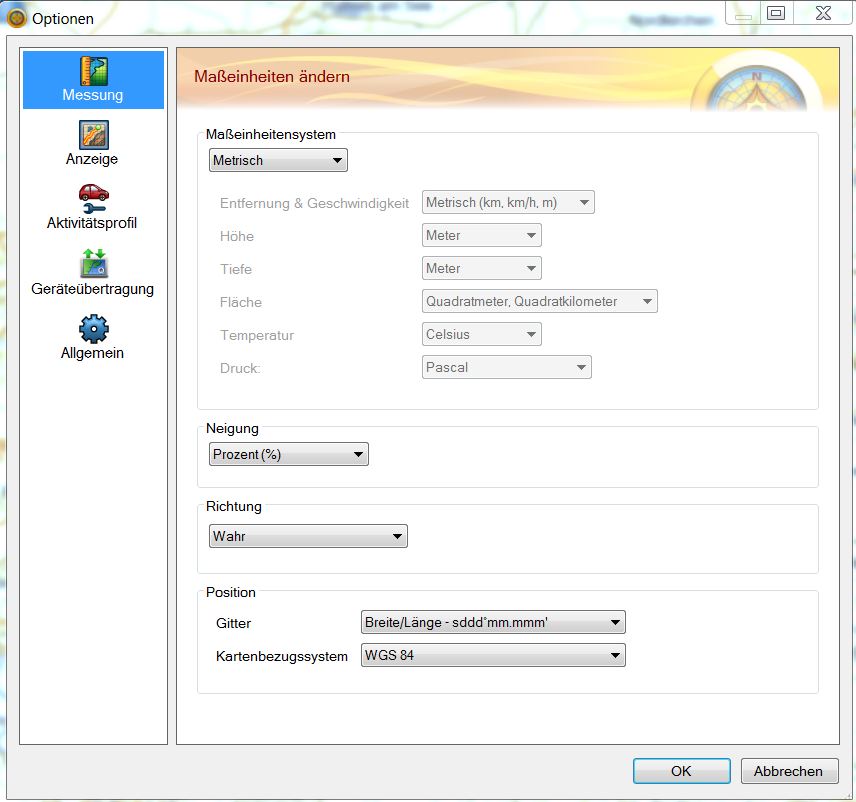Click the Druck Pascal dropdown
Screen dimensions: 856x802
[506, 367]
